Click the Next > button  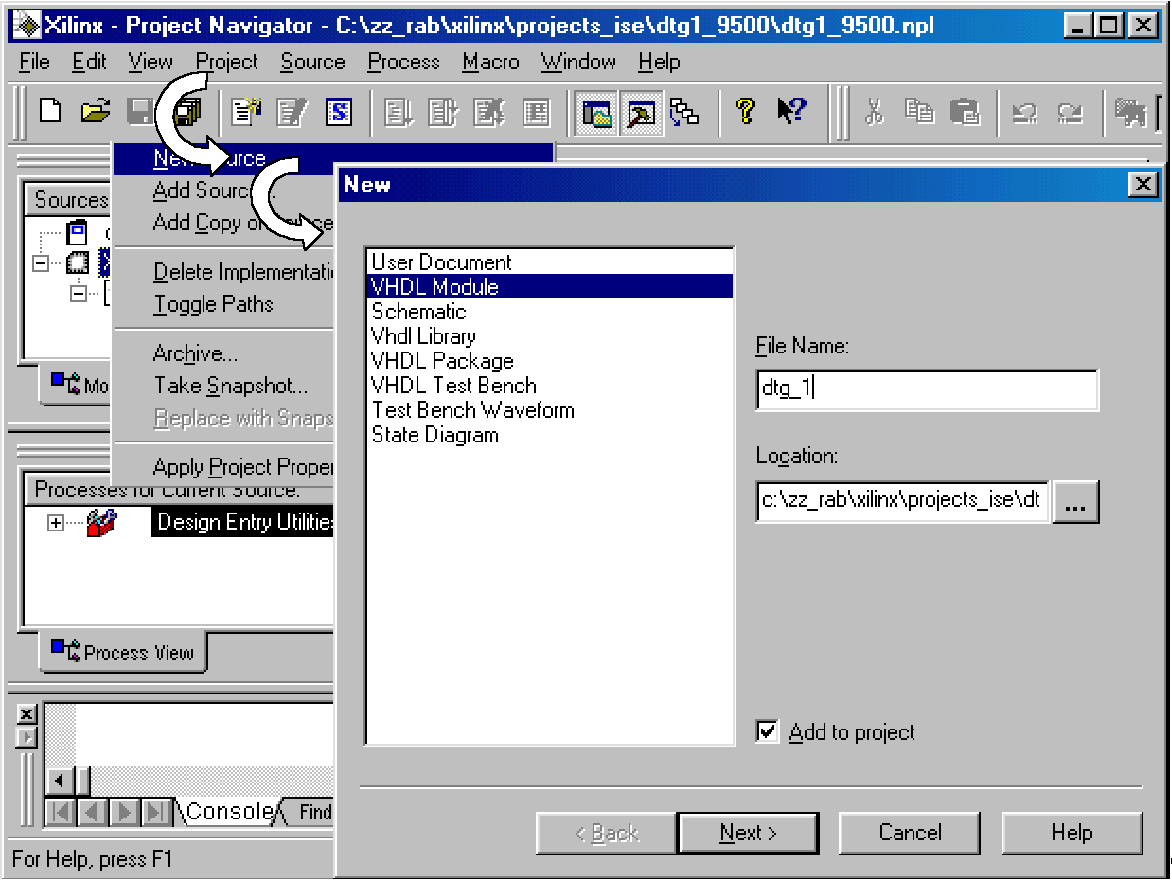click(747, 832)
